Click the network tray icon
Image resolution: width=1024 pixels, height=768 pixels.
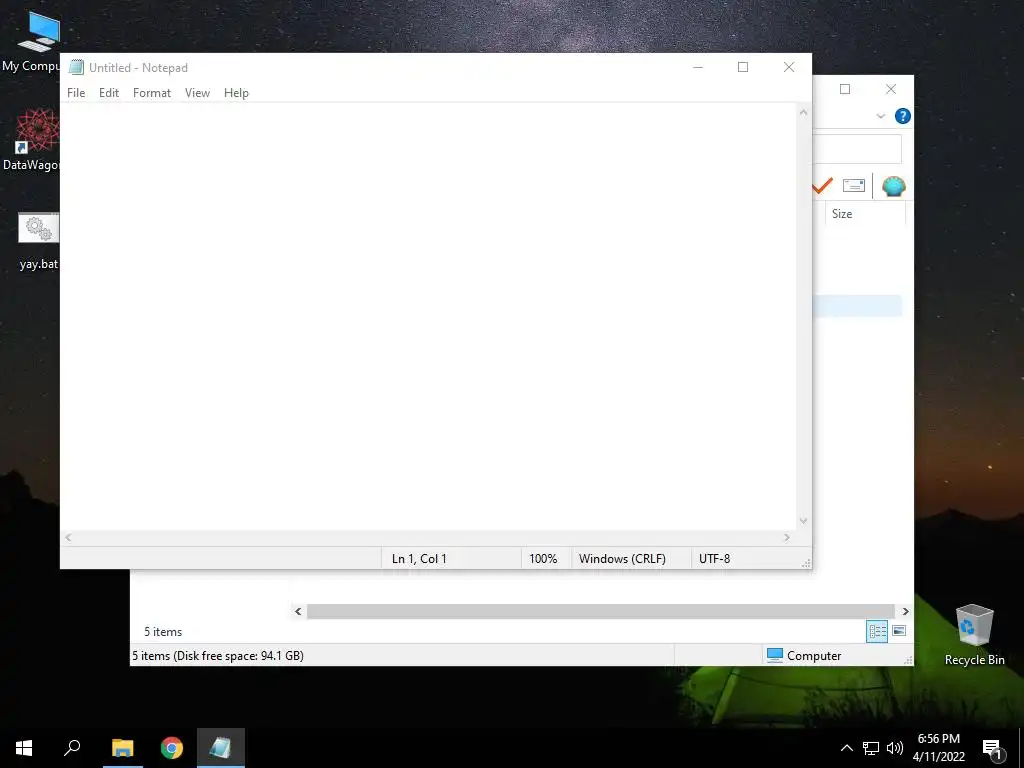(871, 748)
